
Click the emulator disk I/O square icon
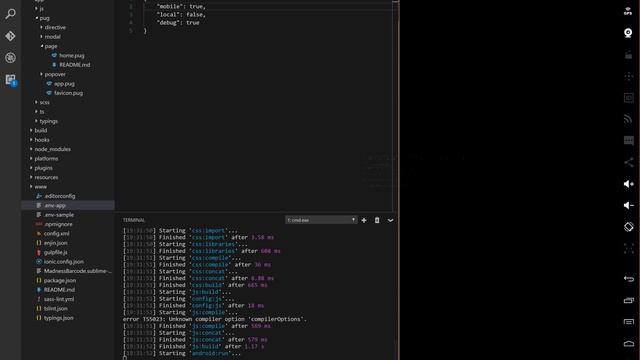point(628,98)
